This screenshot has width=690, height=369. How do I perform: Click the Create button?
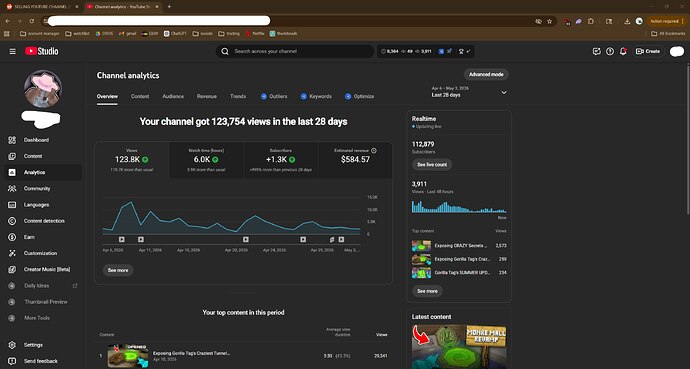tap(648, 51)
